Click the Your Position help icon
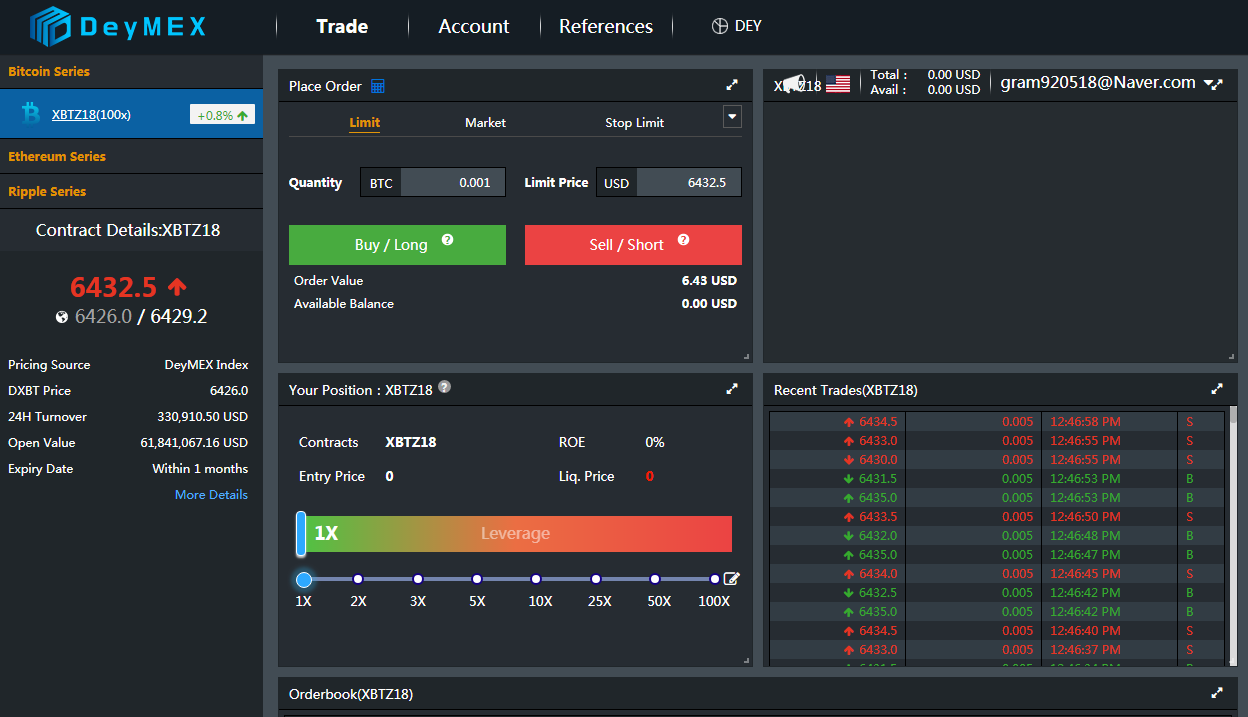1248x717 pixels. click(445, 387)
